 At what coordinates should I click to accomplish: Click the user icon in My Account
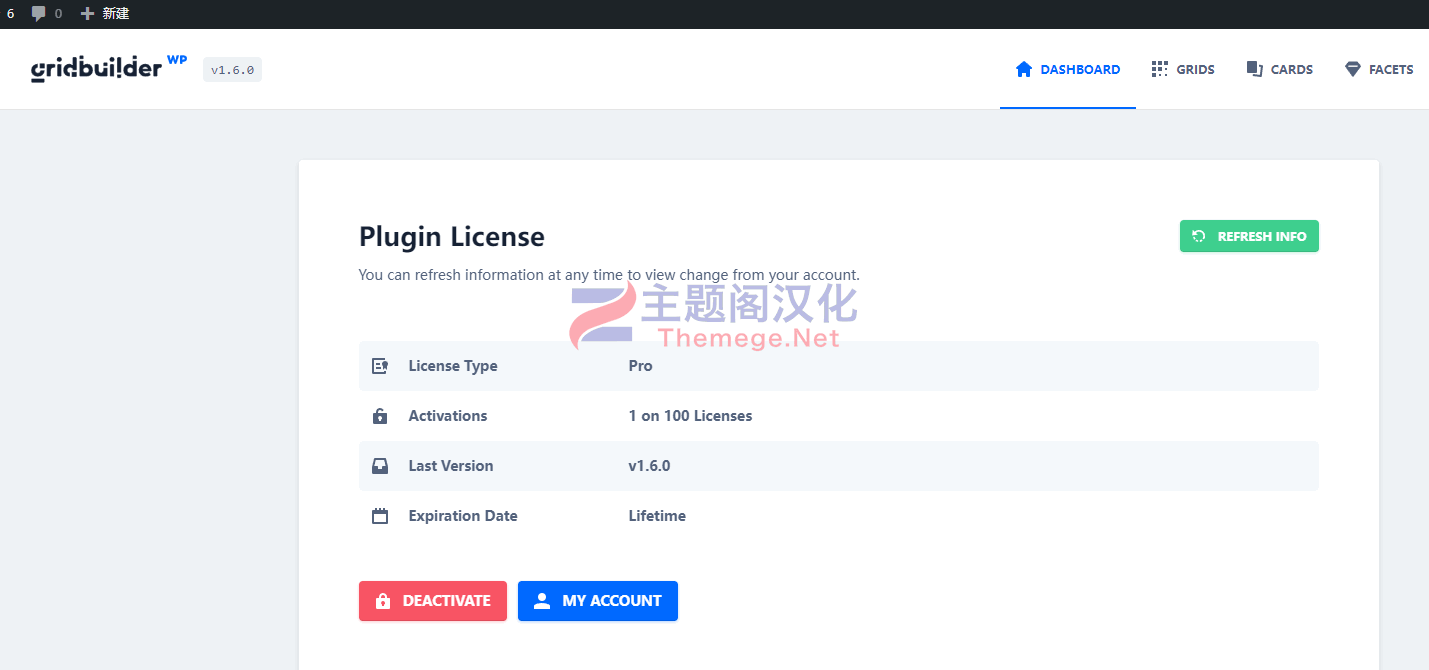(542, 601)
